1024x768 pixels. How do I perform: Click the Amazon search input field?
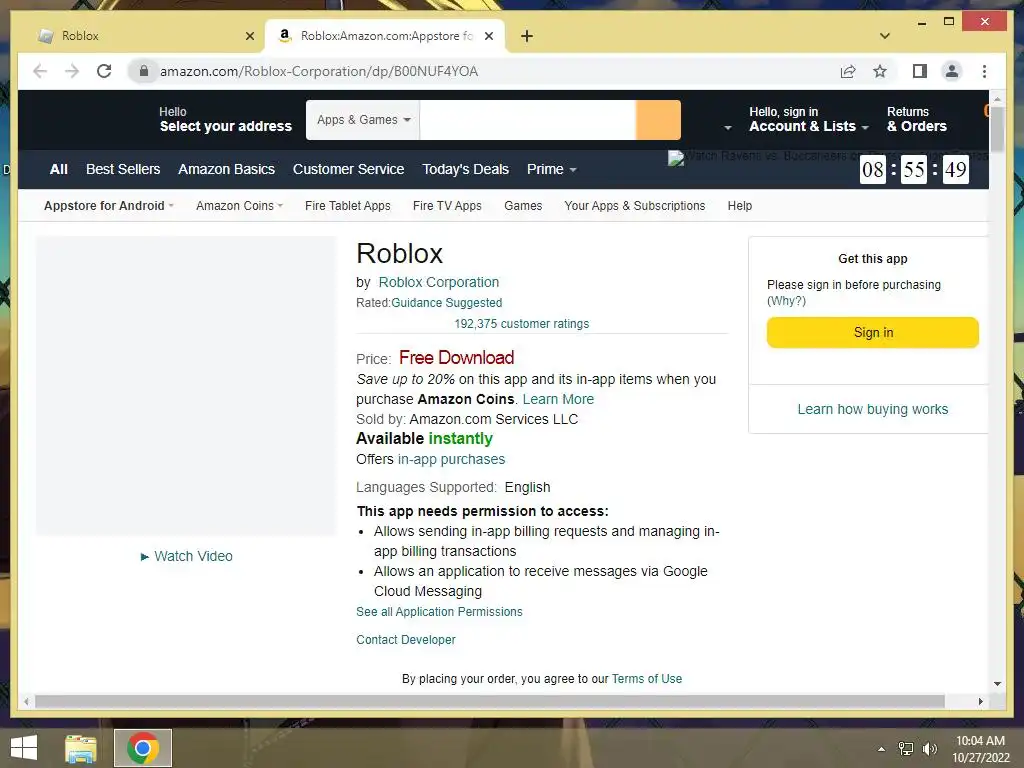point(528,120)
